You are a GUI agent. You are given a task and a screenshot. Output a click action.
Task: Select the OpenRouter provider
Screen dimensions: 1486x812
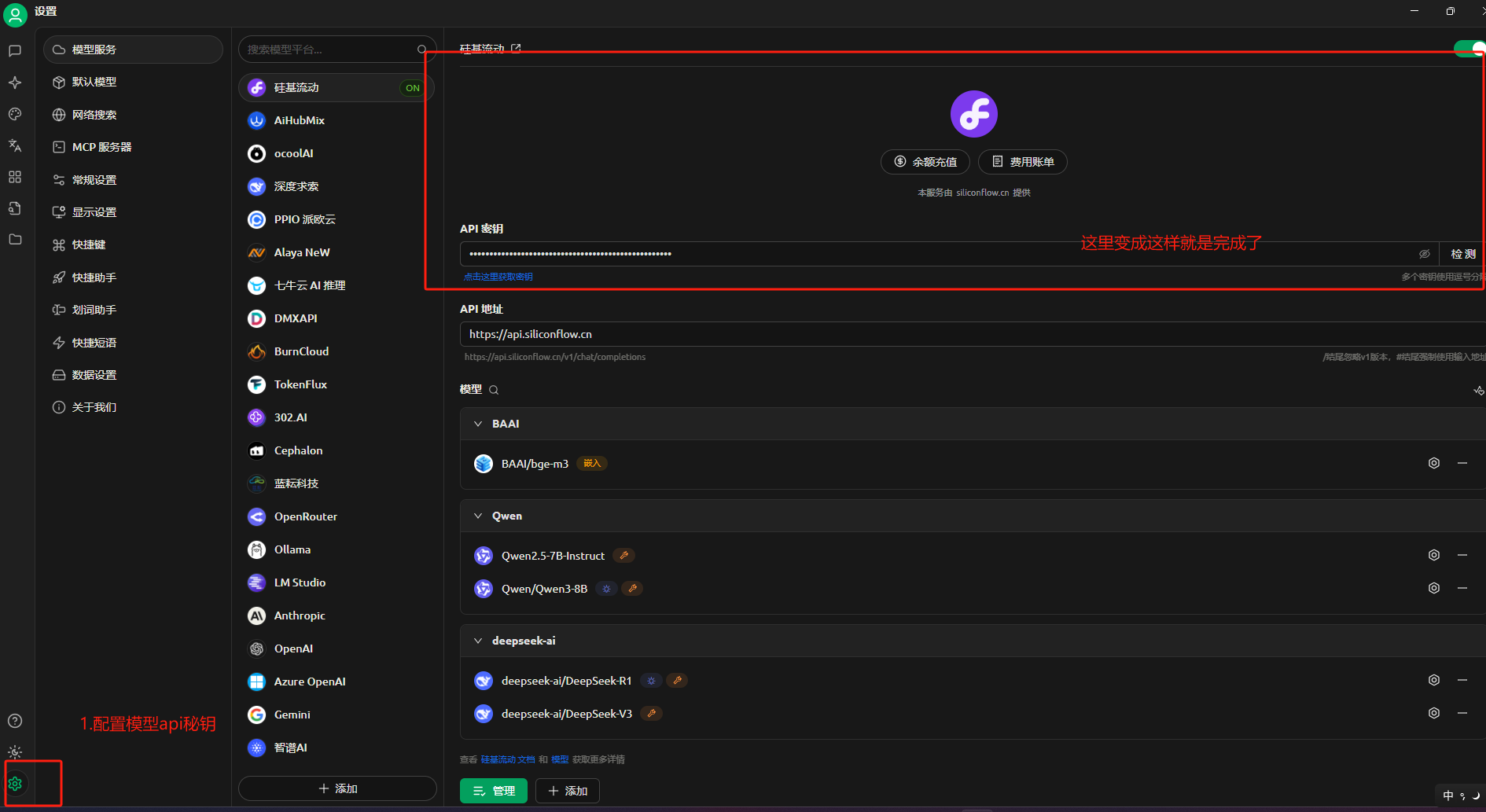tap(336, 516)
